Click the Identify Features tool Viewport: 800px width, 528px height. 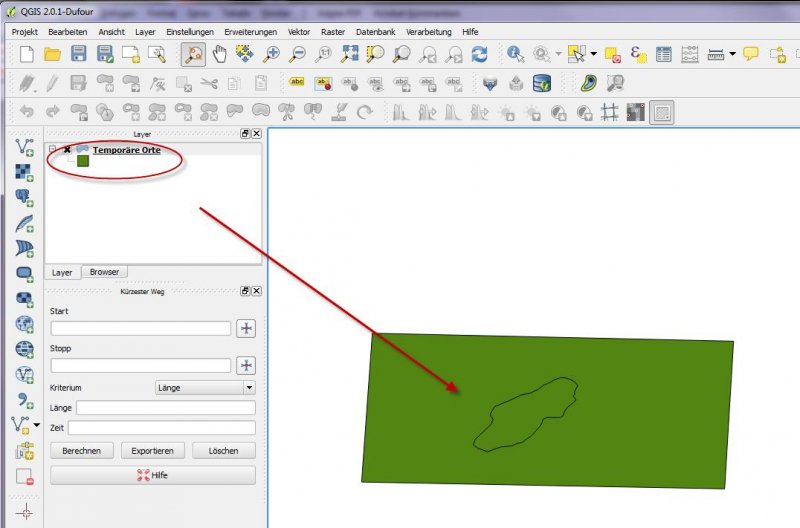coord(516,54)
